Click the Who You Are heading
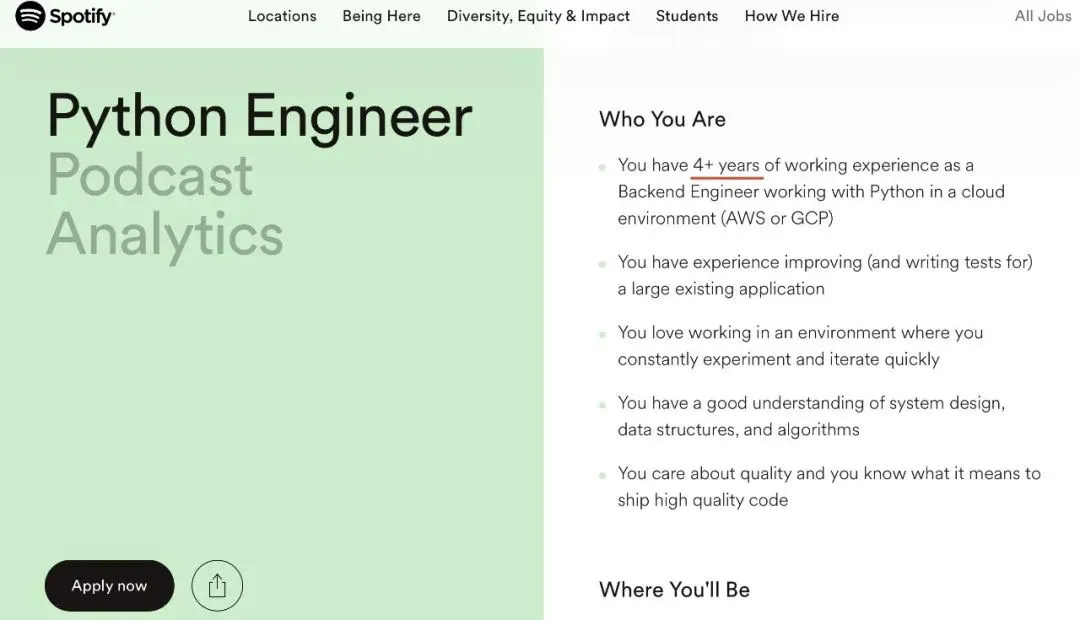This screenshot has height=620, width=1080. coord(662,119)
